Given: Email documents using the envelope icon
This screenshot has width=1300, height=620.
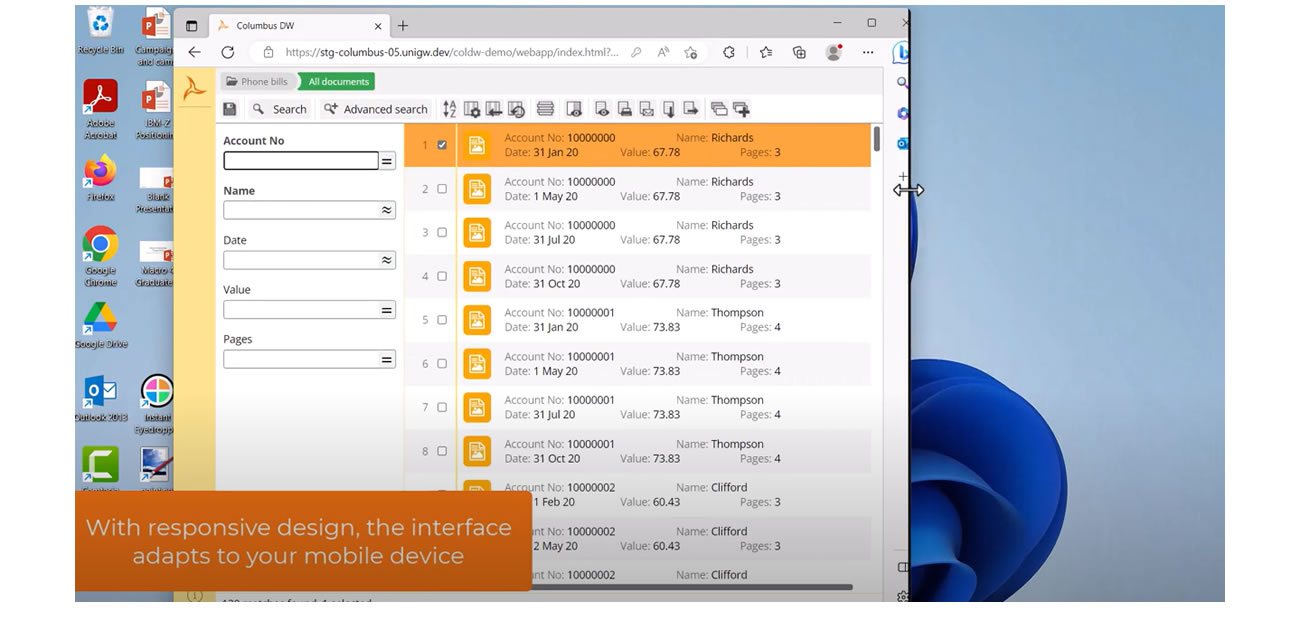Looking at the screenshot, I should tap(648, 108).
